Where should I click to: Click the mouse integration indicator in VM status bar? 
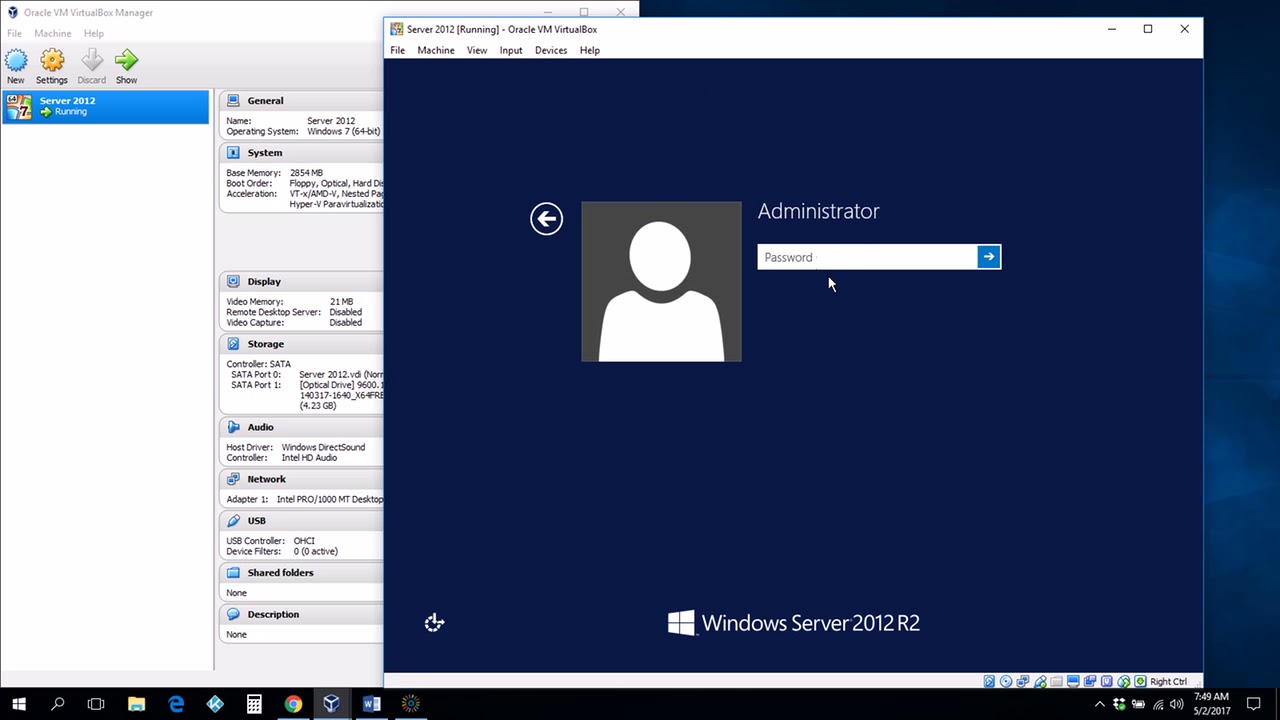(x=1124, y=681)
